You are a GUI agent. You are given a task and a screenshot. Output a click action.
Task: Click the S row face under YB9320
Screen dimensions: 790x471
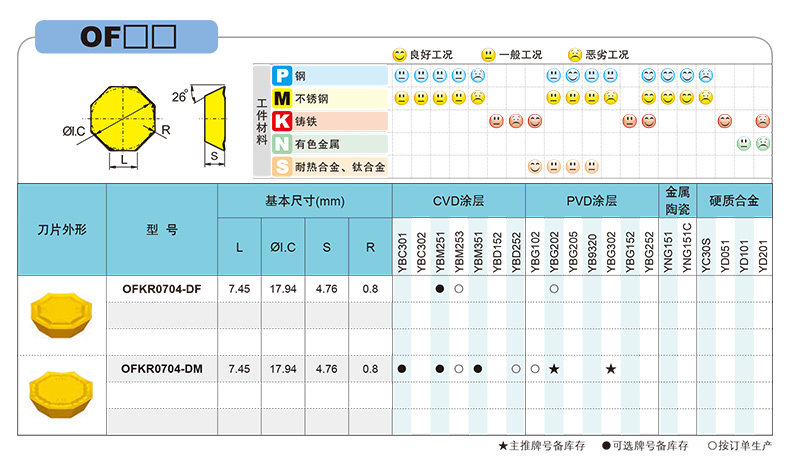[591, 166]
